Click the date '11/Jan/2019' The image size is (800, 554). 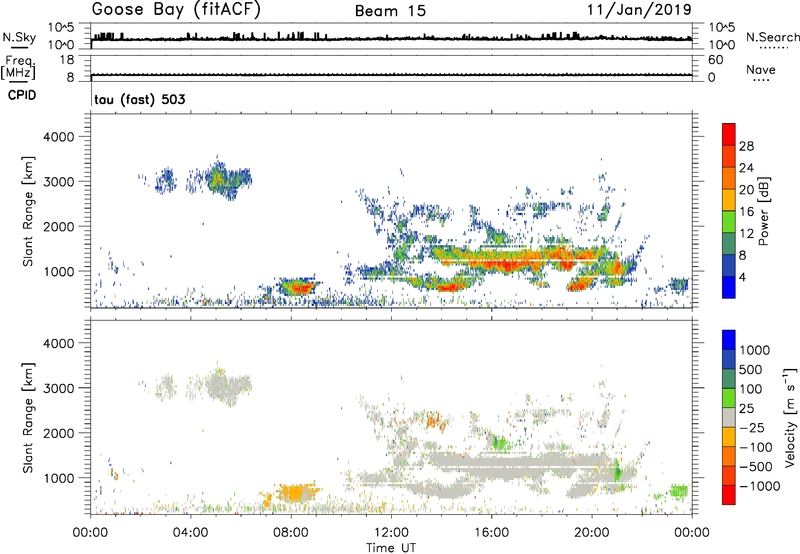click(639, 9)
